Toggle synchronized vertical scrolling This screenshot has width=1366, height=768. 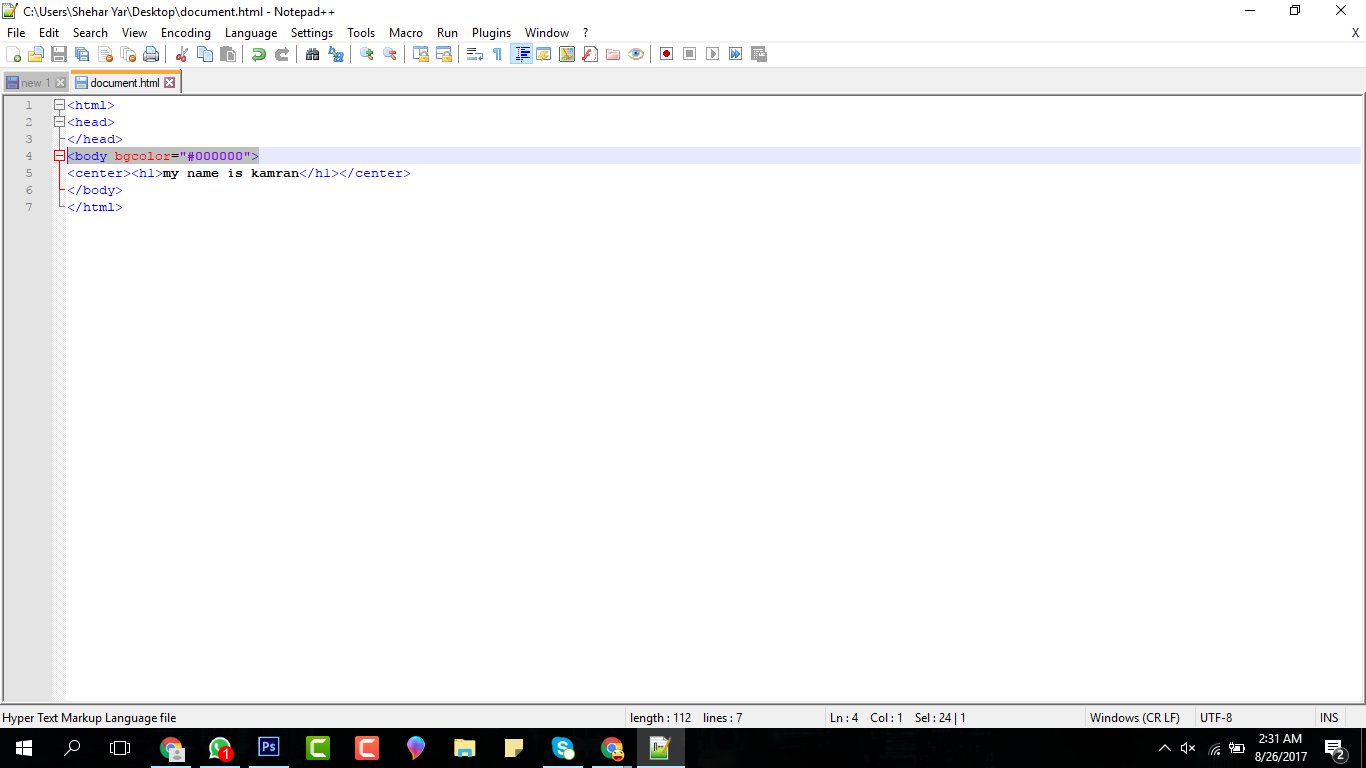pyautogui.click(x=421, y=54)
